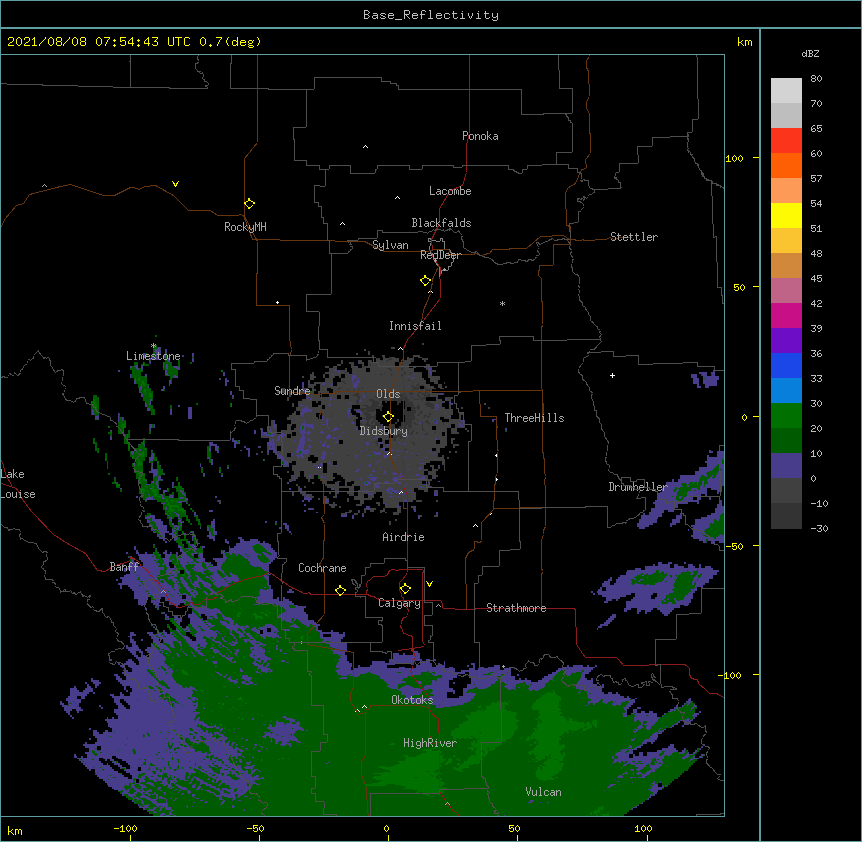Click the Airdrie city label
862x842 pixels.
[403, 537]
